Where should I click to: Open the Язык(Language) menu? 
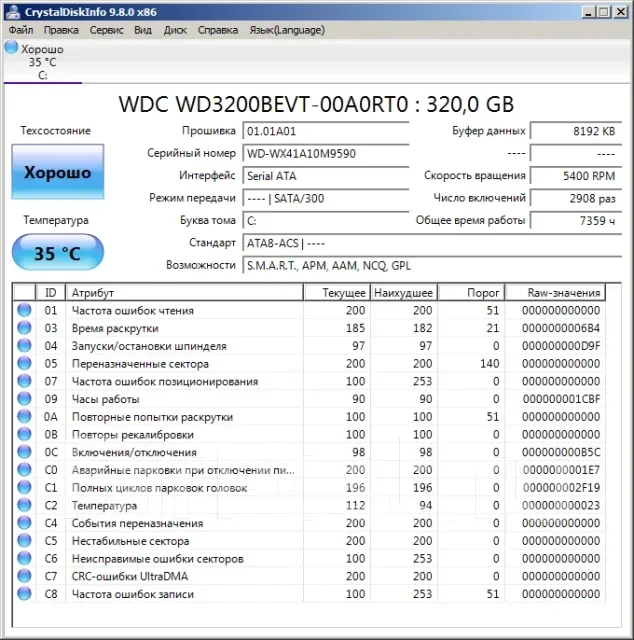pyautogui.click(x=287, y=30)
